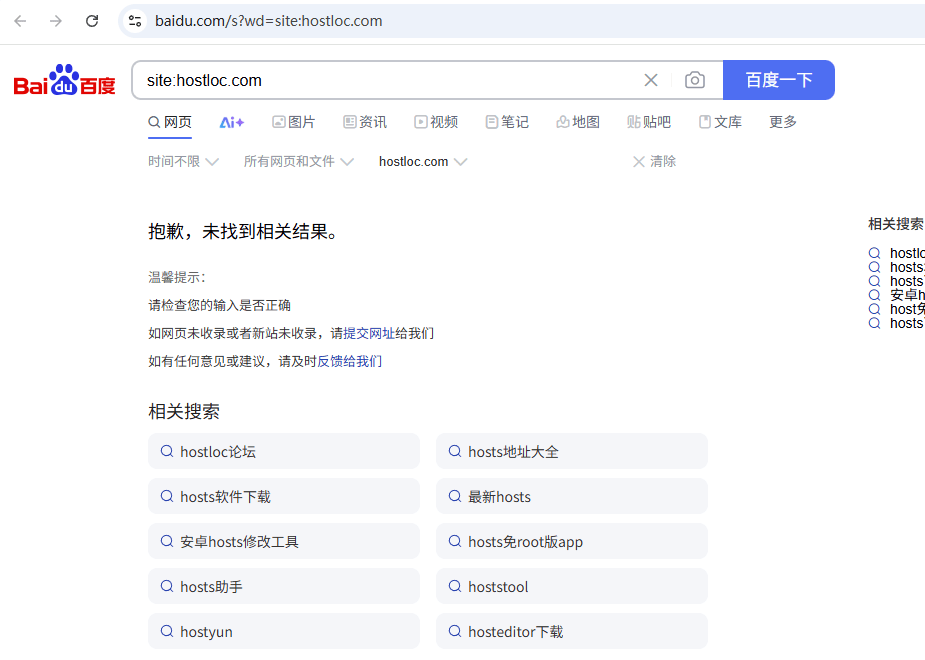This screenshot has height=660, width=925.
Task: Click 清除 to clear filters
Action: coord(654,162)
